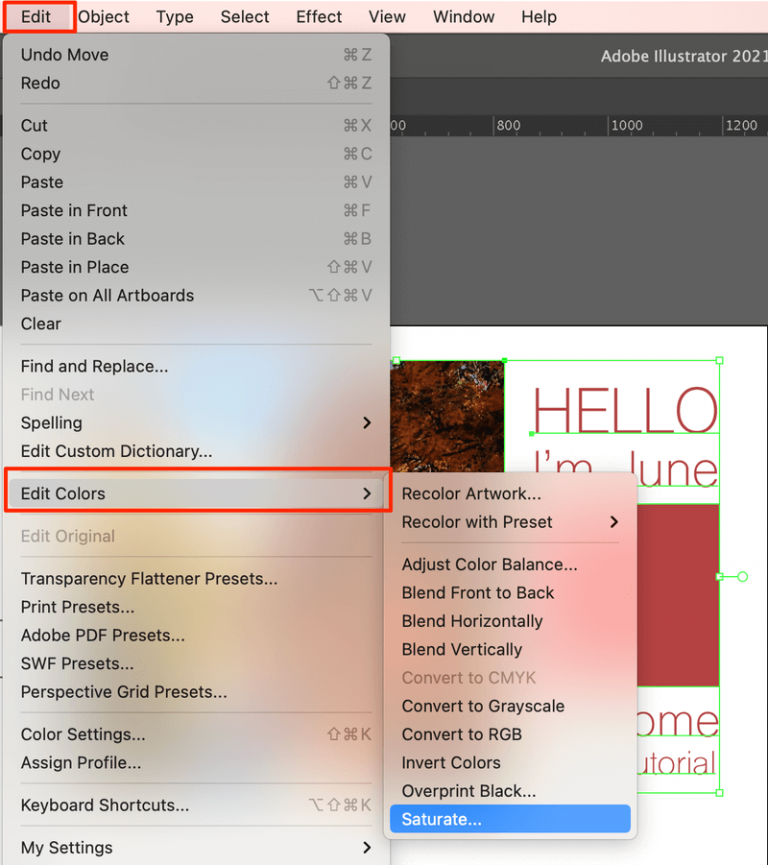Click the HELLO text on the artboard
Screen dimensions: 768x865
pyautogui.click(x=625, y=410)
